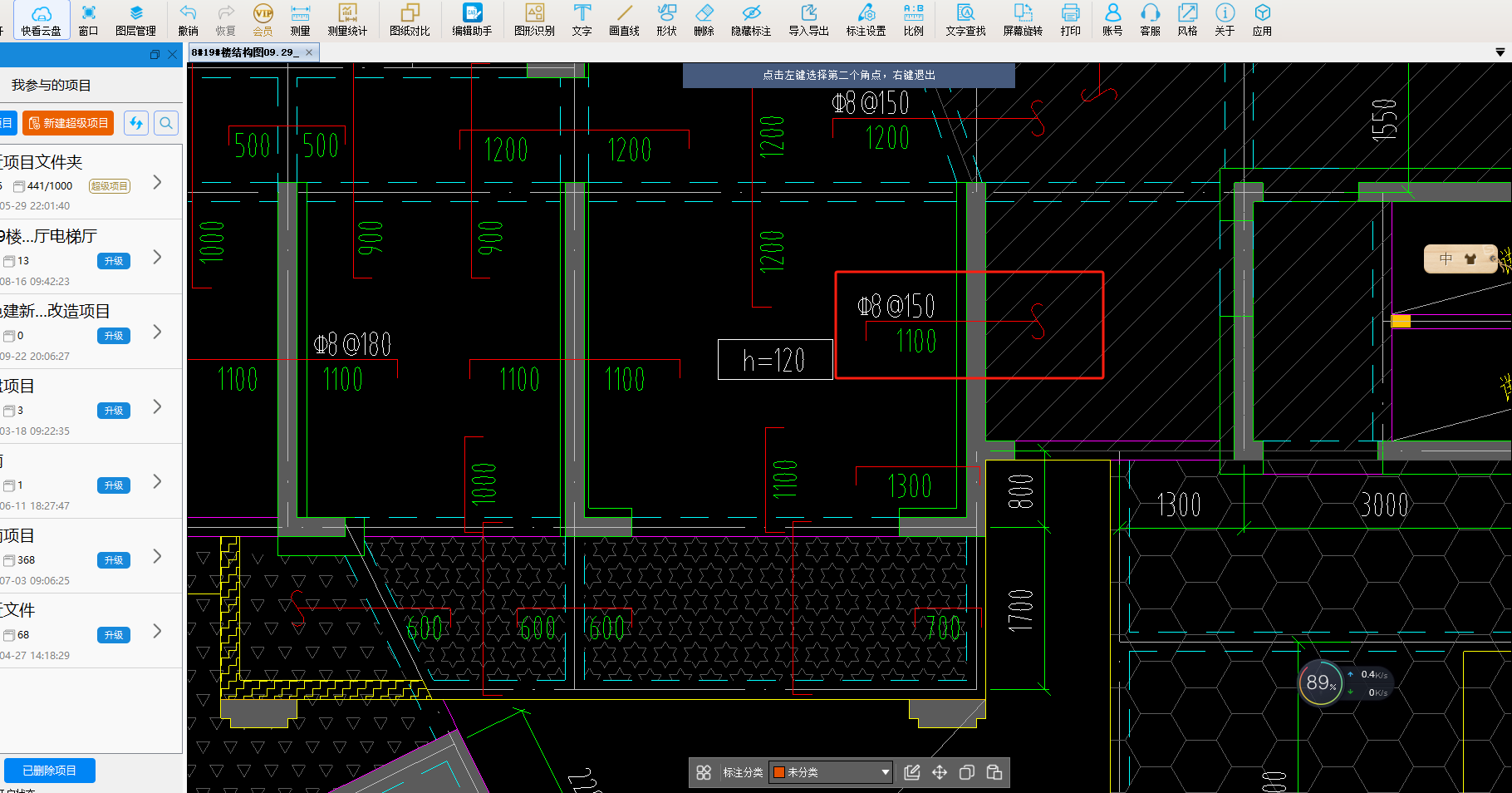This screenshot has width=1512, height=793.
Task: Open the 关于 about info
Action: tap(1225, 20)
